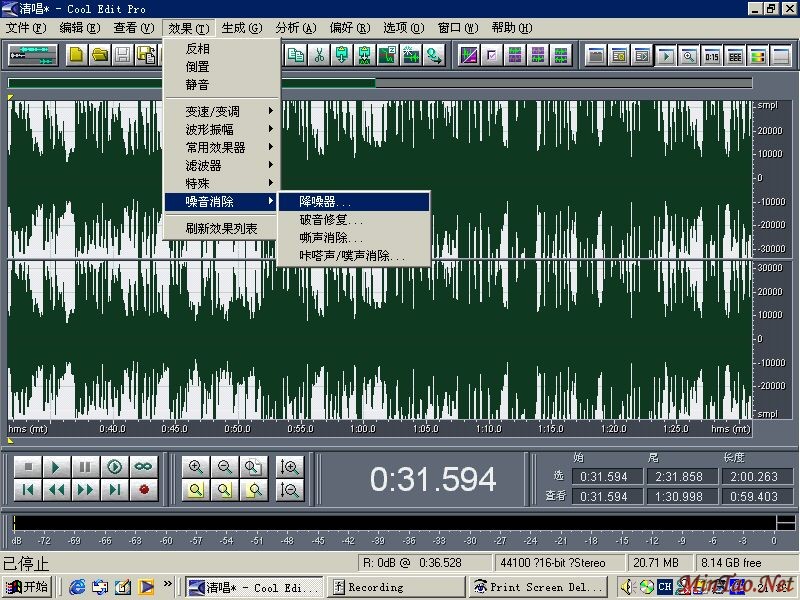Screen dimensions: 800x600
Task: Expand the 滤波器 effects submenu
Action: click(x=203, y=165)
